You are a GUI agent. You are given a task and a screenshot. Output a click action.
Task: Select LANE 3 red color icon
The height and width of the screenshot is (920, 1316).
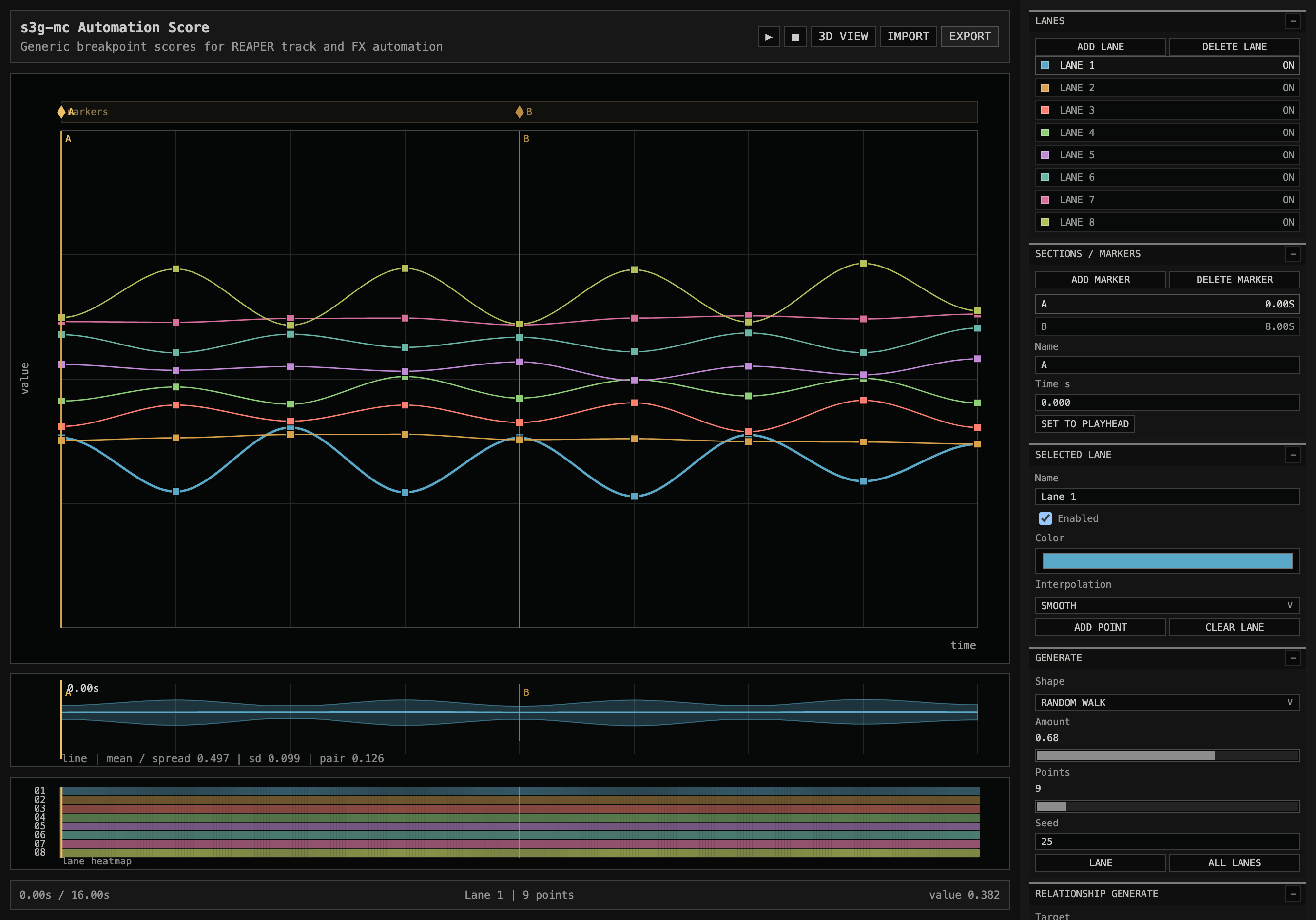tap(1045, 110)
